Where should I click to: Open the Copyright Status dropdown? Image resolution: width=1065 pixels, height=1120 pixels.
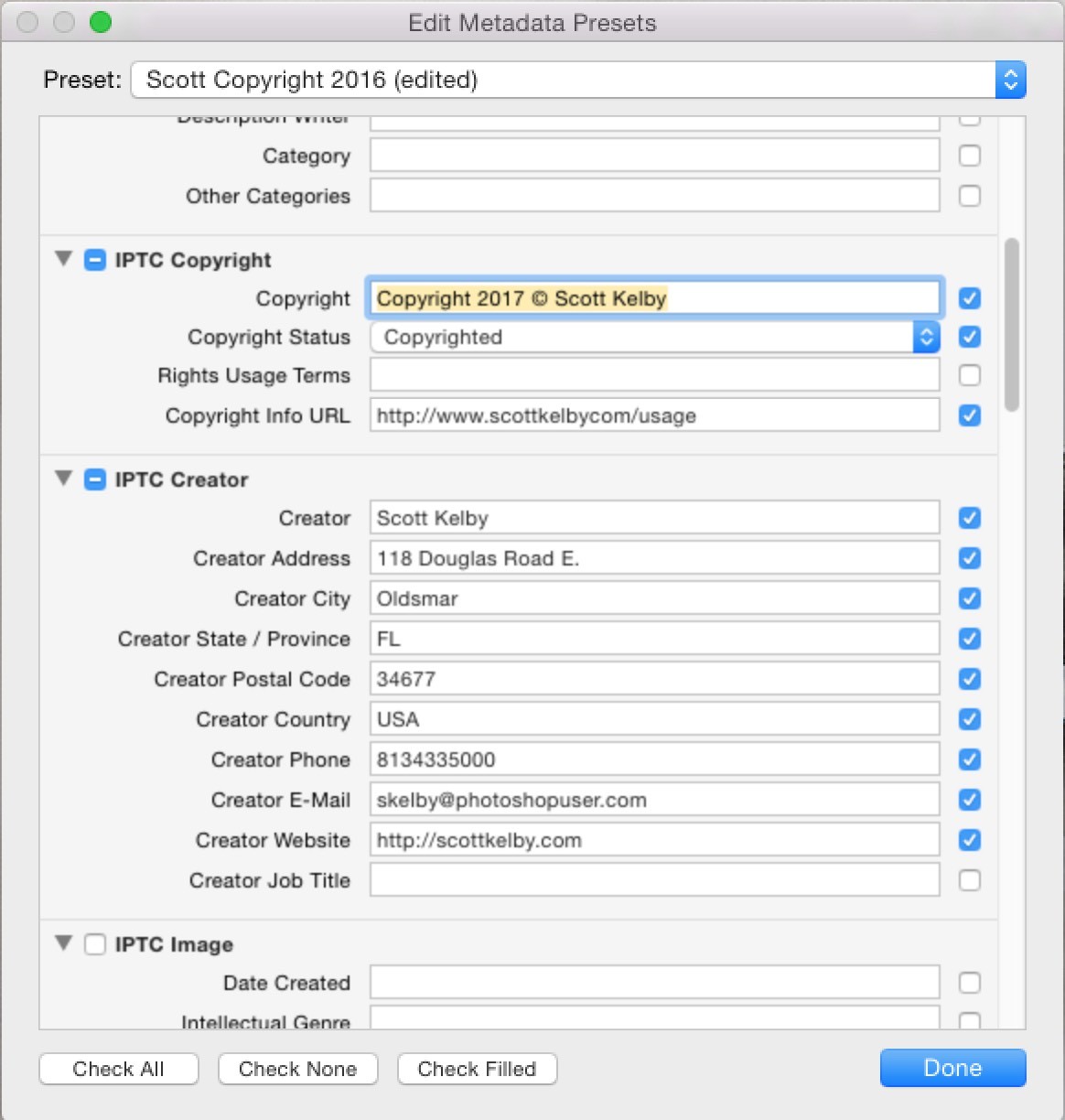click(x=926, y=337)
